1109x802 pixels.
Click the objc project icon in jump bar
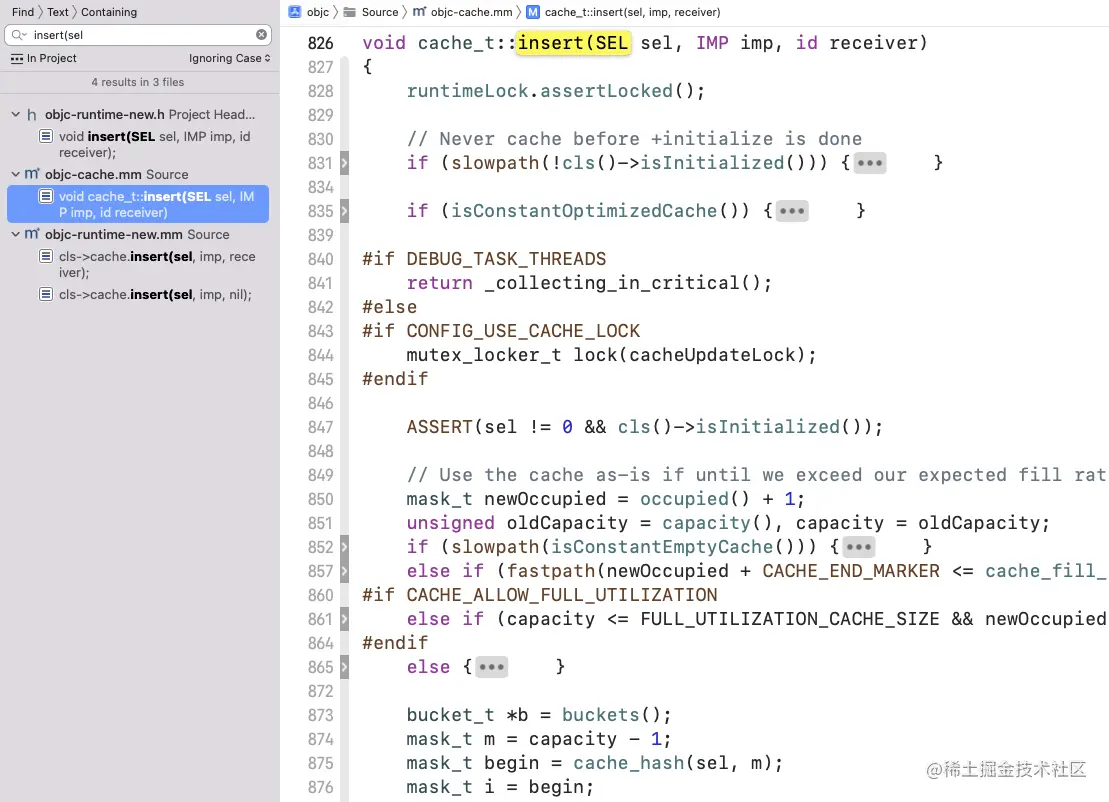(x=295, y=12)
